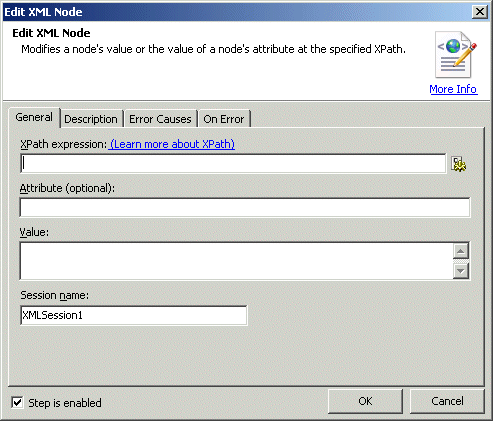Place cursor in the Value text area
This screenshot has height=421, width=493.
(236, 261)
